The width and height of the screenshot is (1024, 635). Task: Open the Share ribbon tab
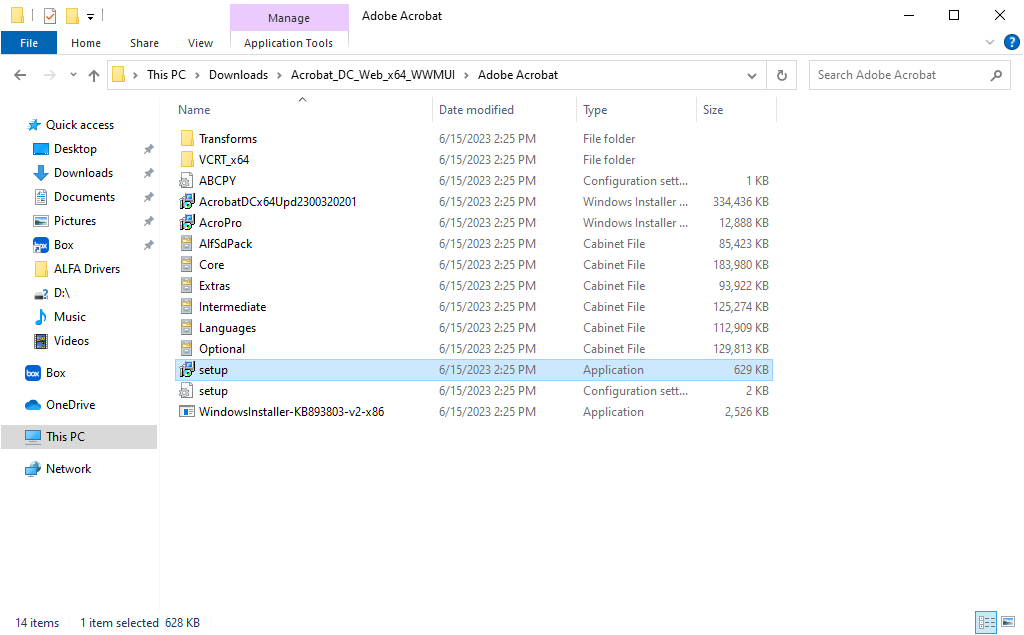point(144,43)
